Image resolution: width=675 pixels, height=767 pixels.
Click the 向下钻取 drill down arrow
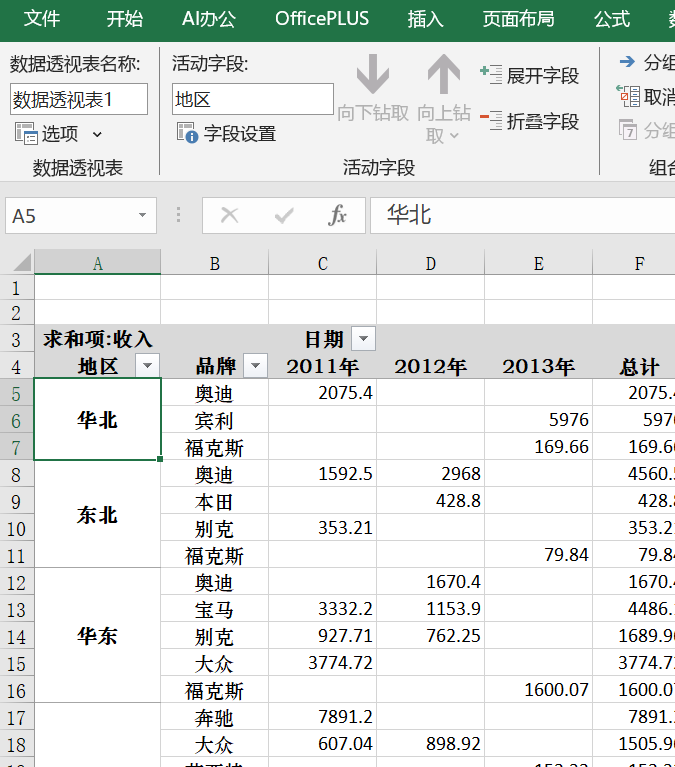click(373, 73)
